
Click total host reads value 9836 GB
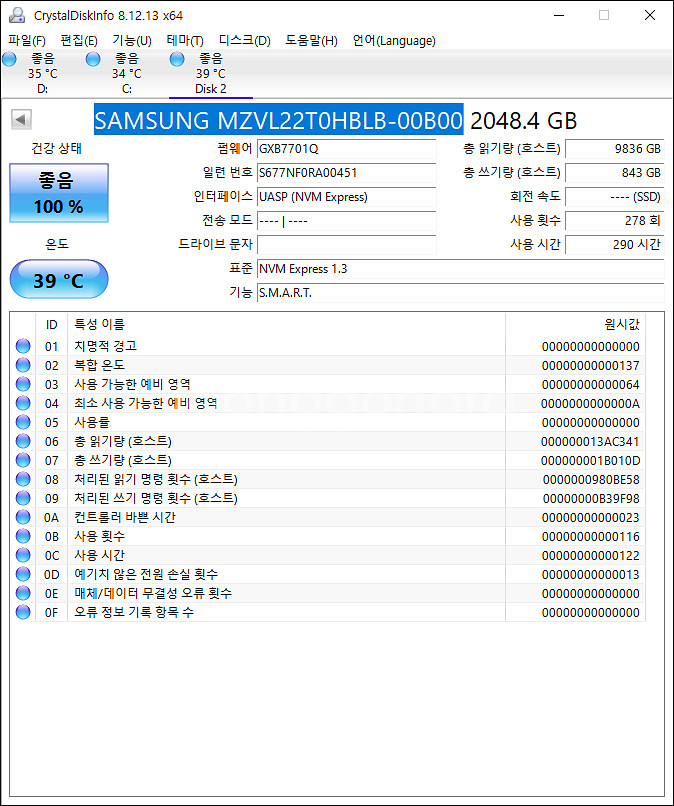click(615, 149)
